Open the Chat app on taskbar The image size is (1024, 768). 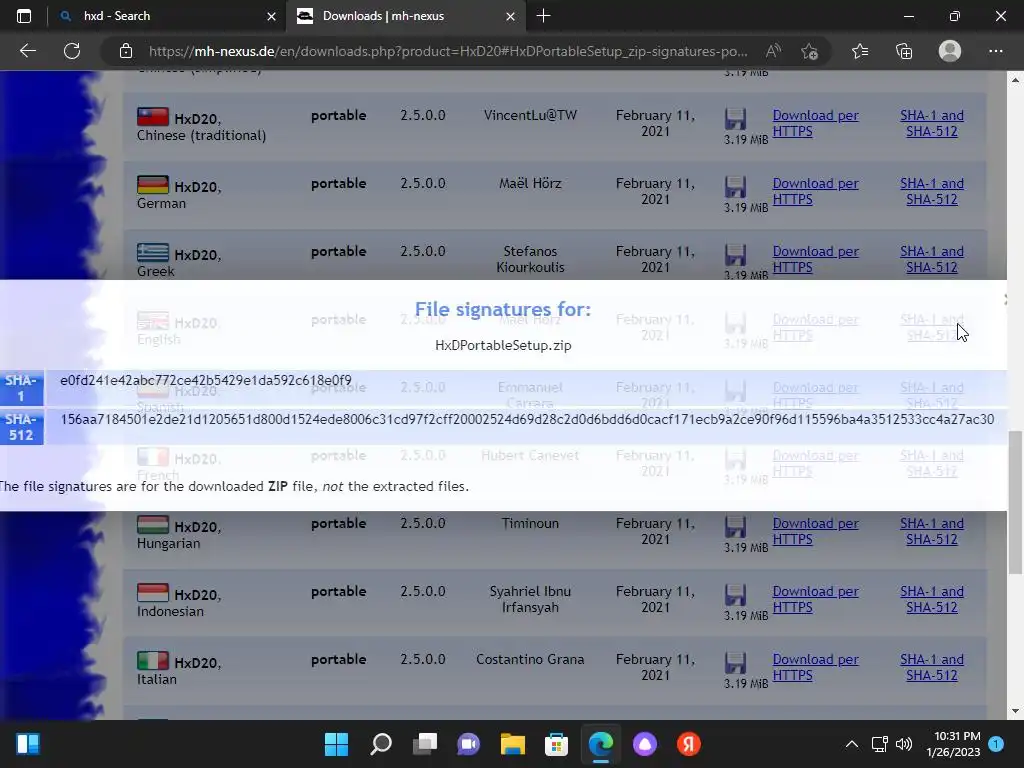pyautogui.click(x=468, y=744)
